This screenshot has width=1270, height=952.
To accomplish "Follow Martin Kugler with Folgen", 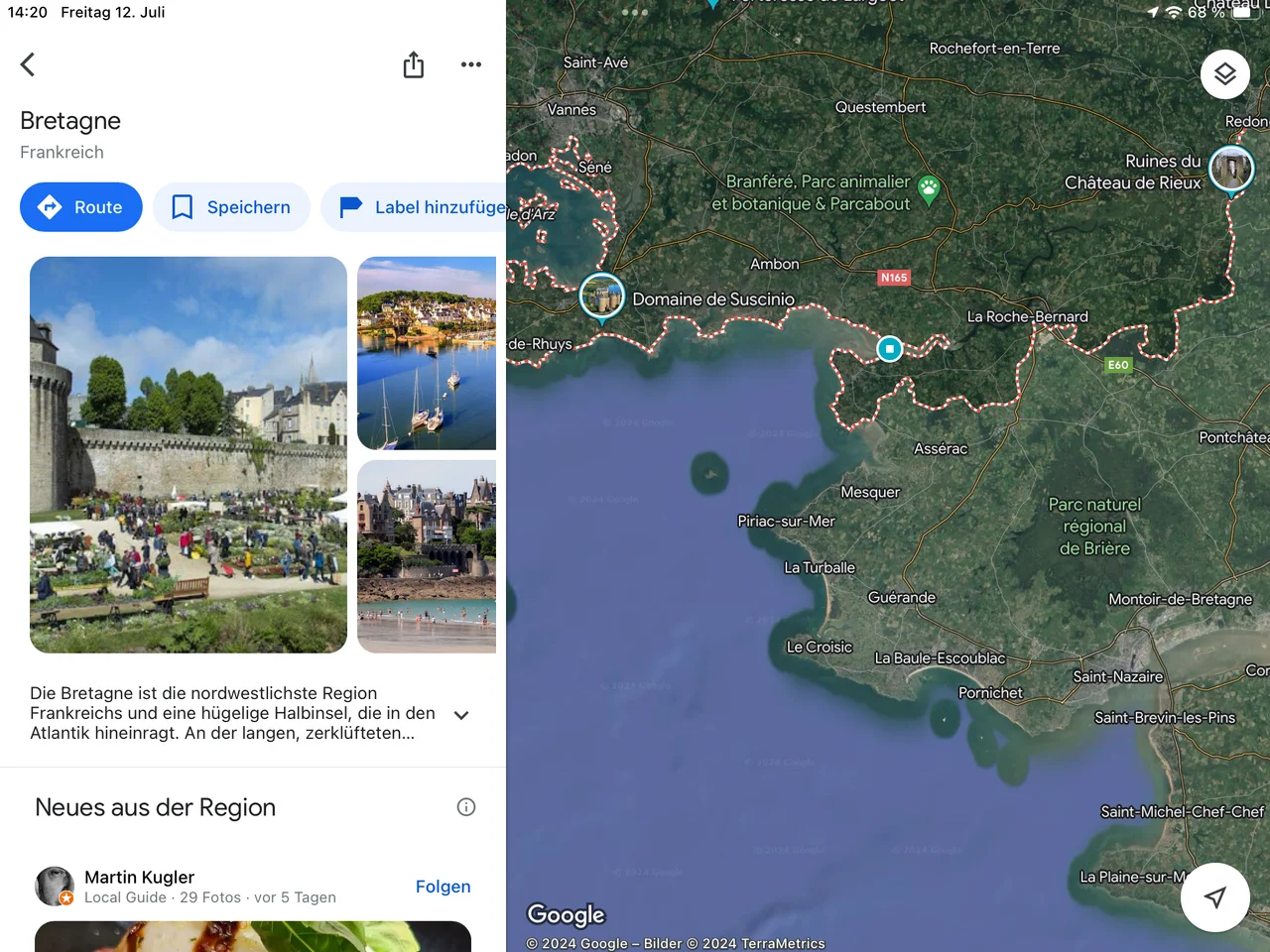I will [x=443, y=887].
